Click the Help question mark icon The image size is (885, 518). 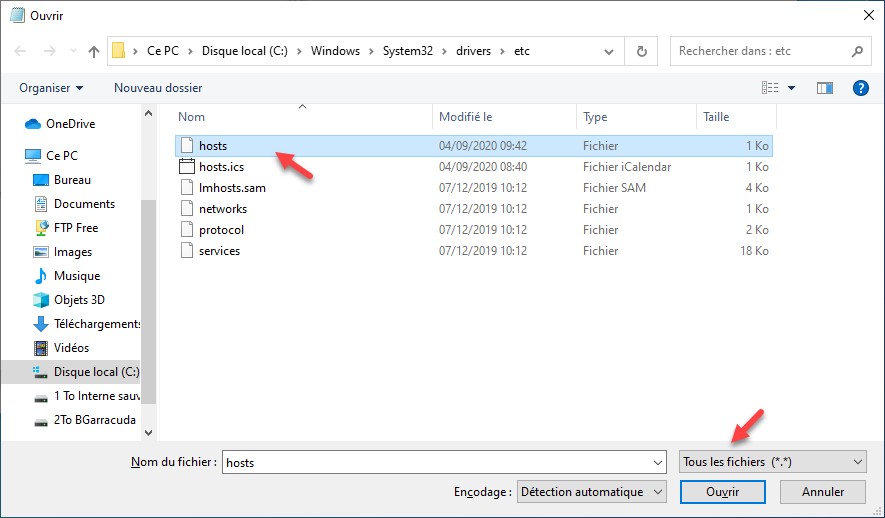859,88
